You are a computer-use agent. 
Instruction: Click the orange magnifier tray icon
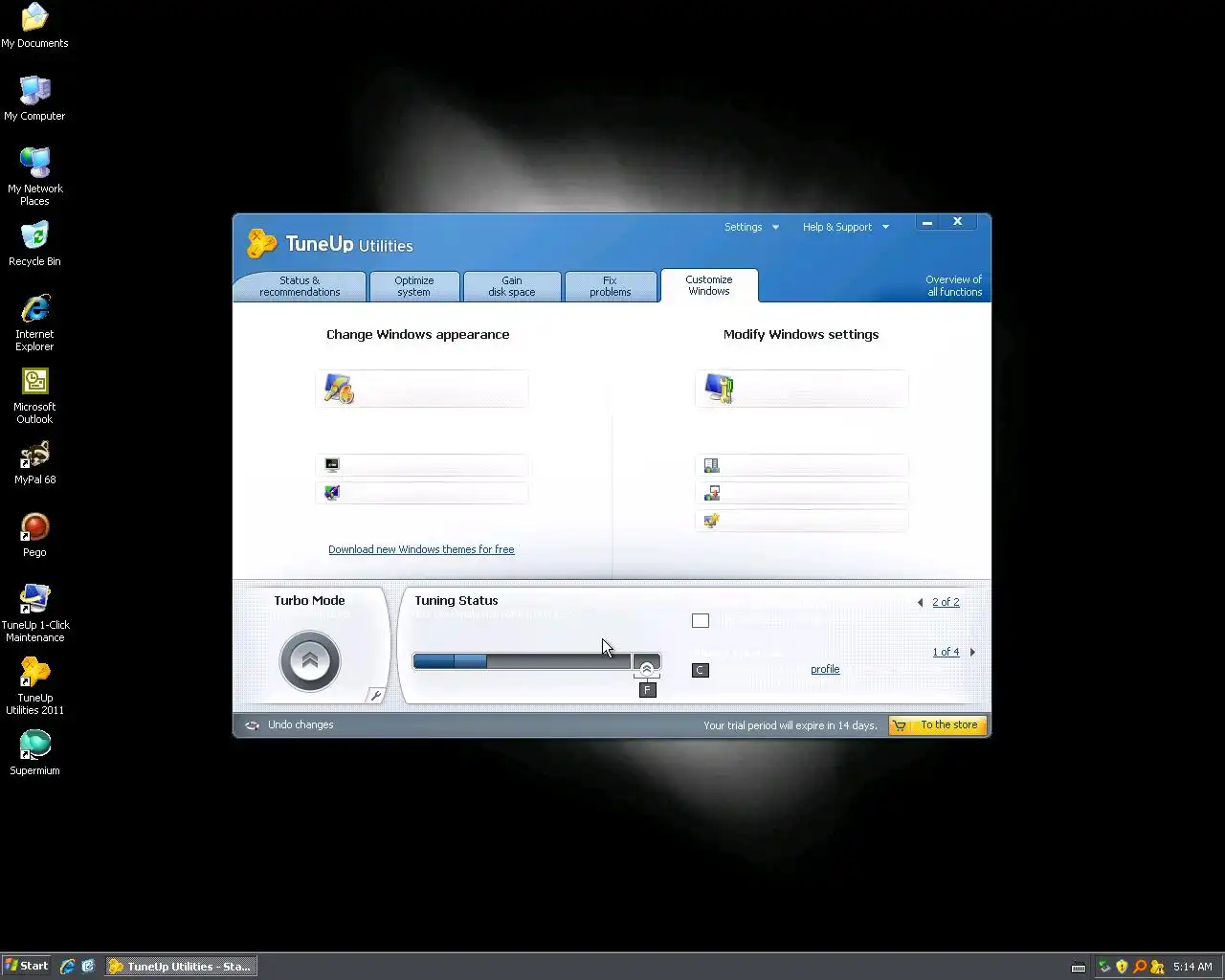[x=1139, y=967]
